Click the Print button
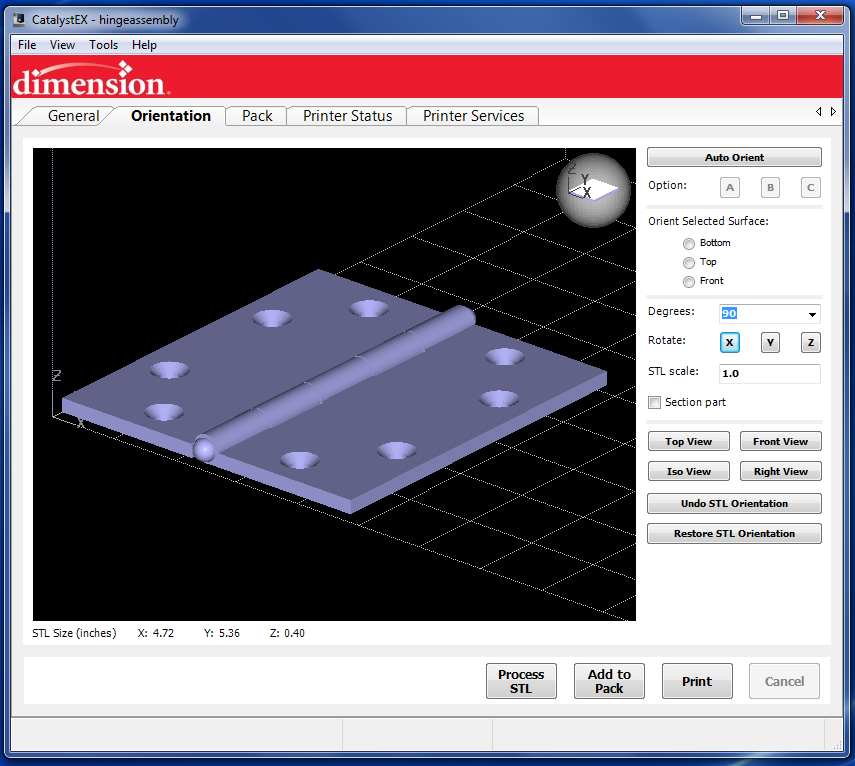 tap(697, 681)
